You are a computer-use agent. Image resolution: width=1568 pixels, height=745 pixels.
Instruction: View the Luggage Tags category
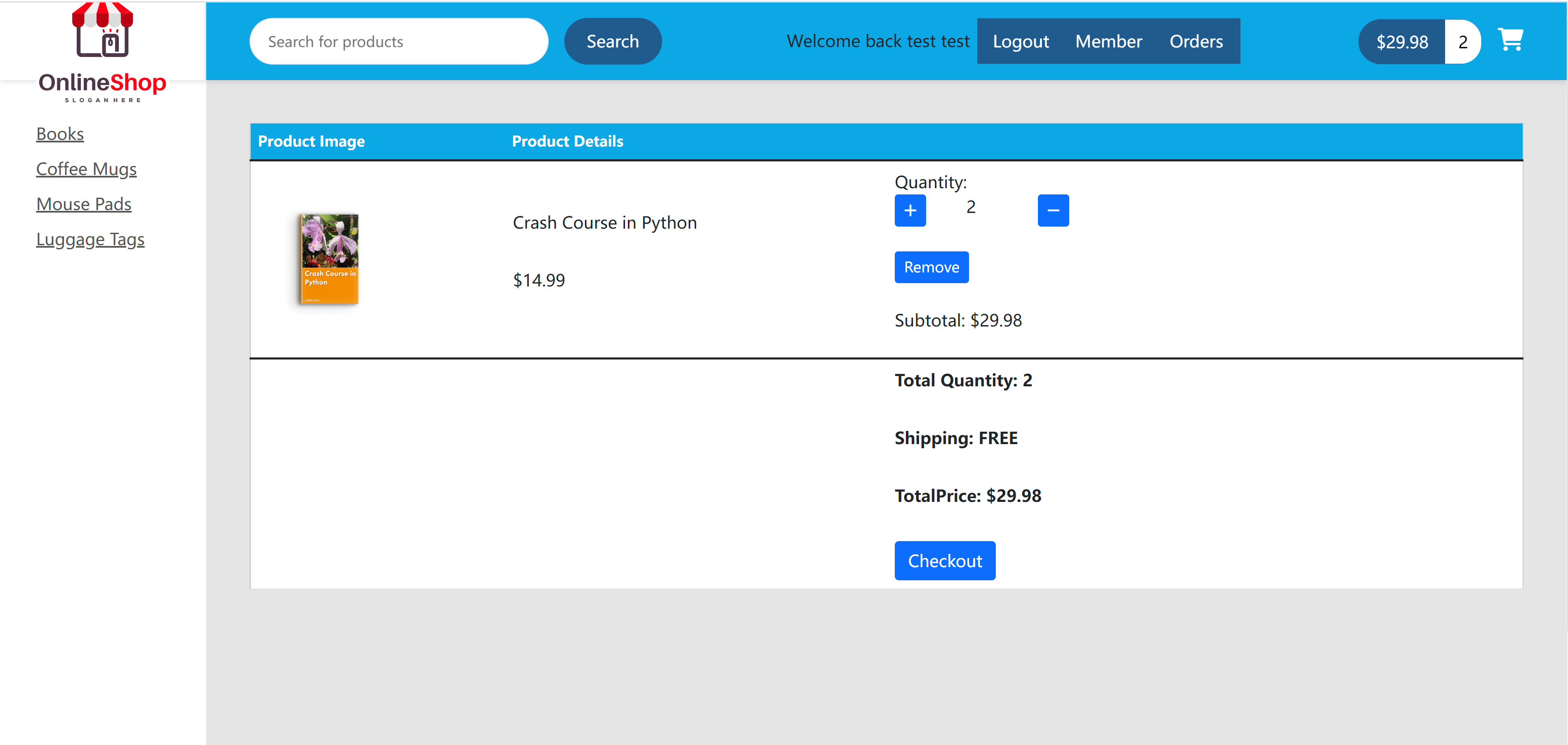click(x=90, y=239)
